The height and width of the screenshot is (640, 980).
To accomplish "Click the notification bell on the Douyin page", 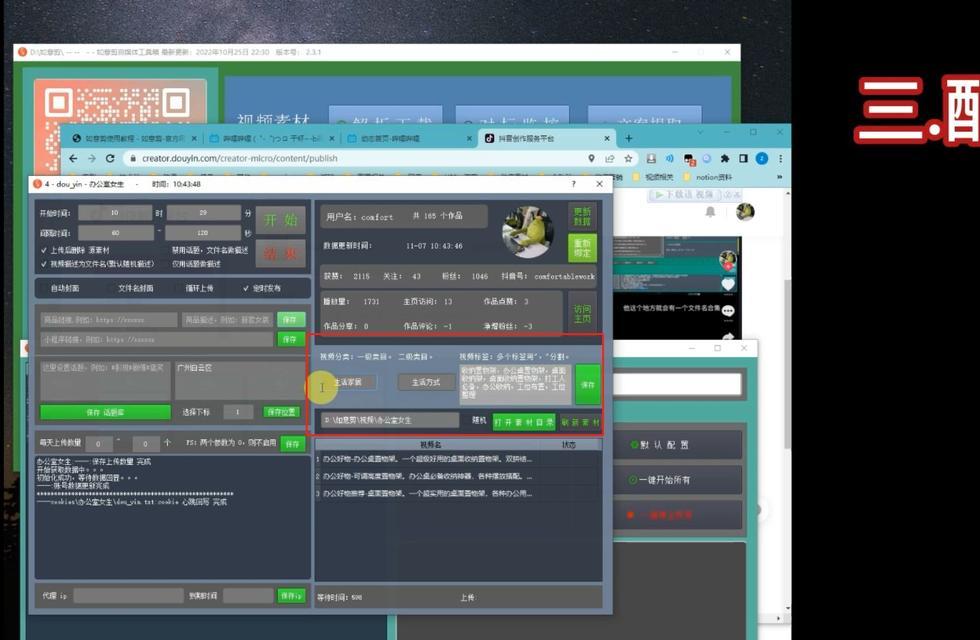I will [711, 212].
